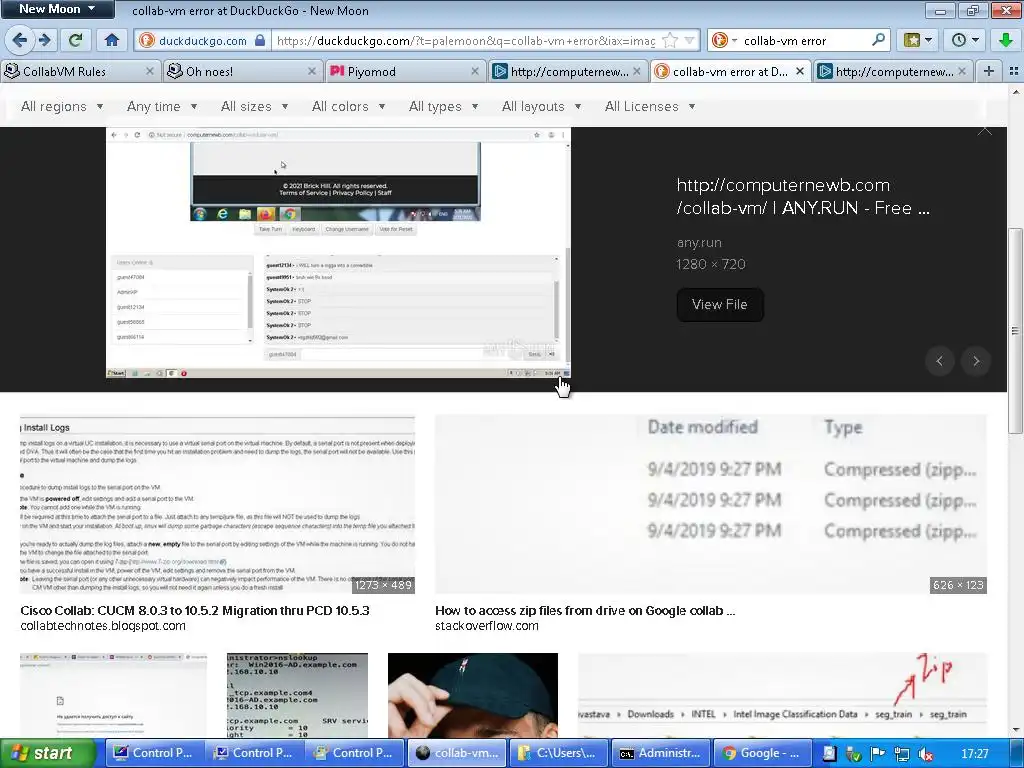Expand the Any time filter
The width and height of the screenshot is (1024, 768).
coord(162,106)
